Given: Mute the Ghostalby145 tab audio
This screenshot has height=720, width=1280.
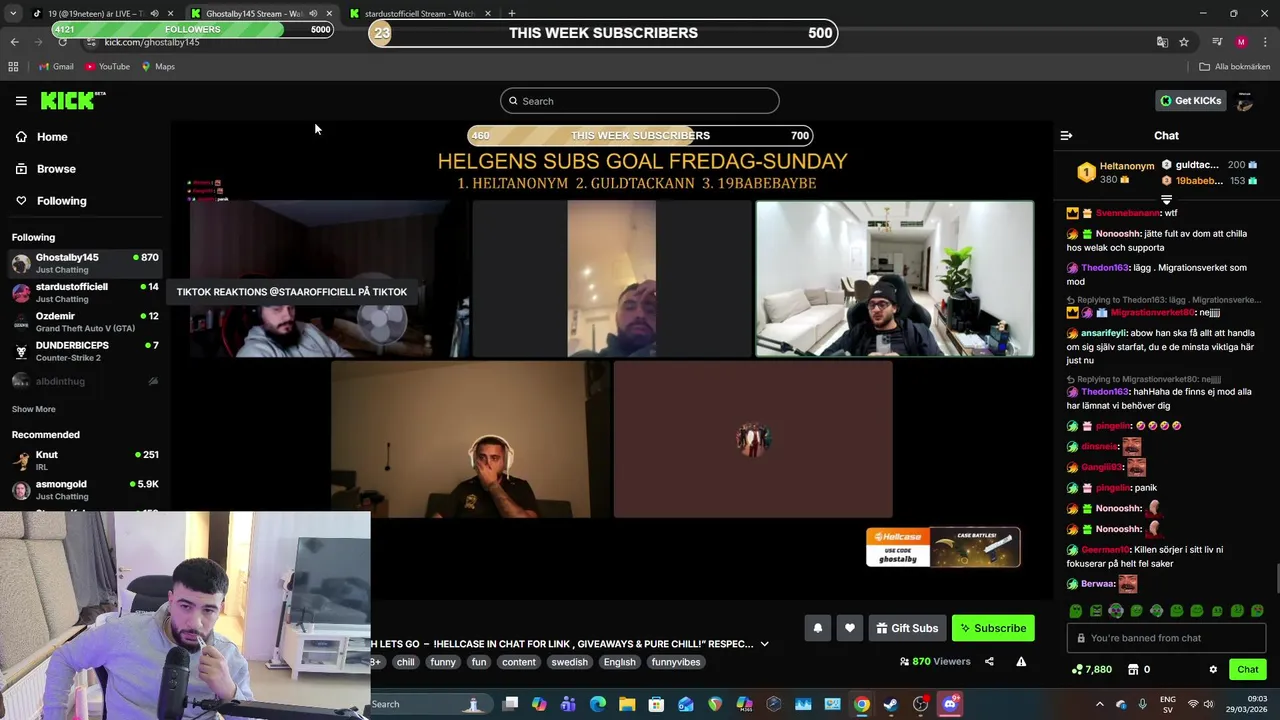Looking at the screenshot, I should click(313, 13).
